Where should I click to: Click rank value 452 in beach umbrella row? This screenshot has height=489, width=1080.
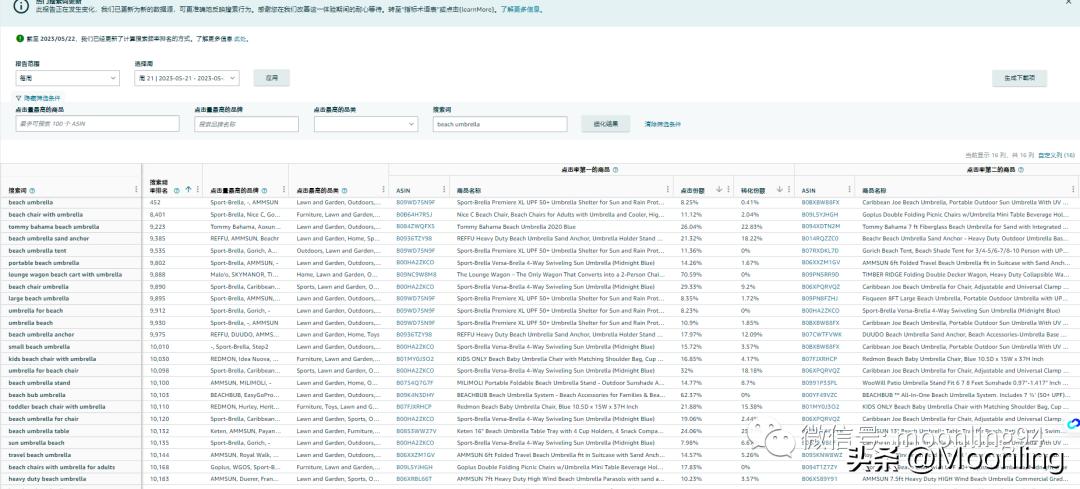(155, 202)
